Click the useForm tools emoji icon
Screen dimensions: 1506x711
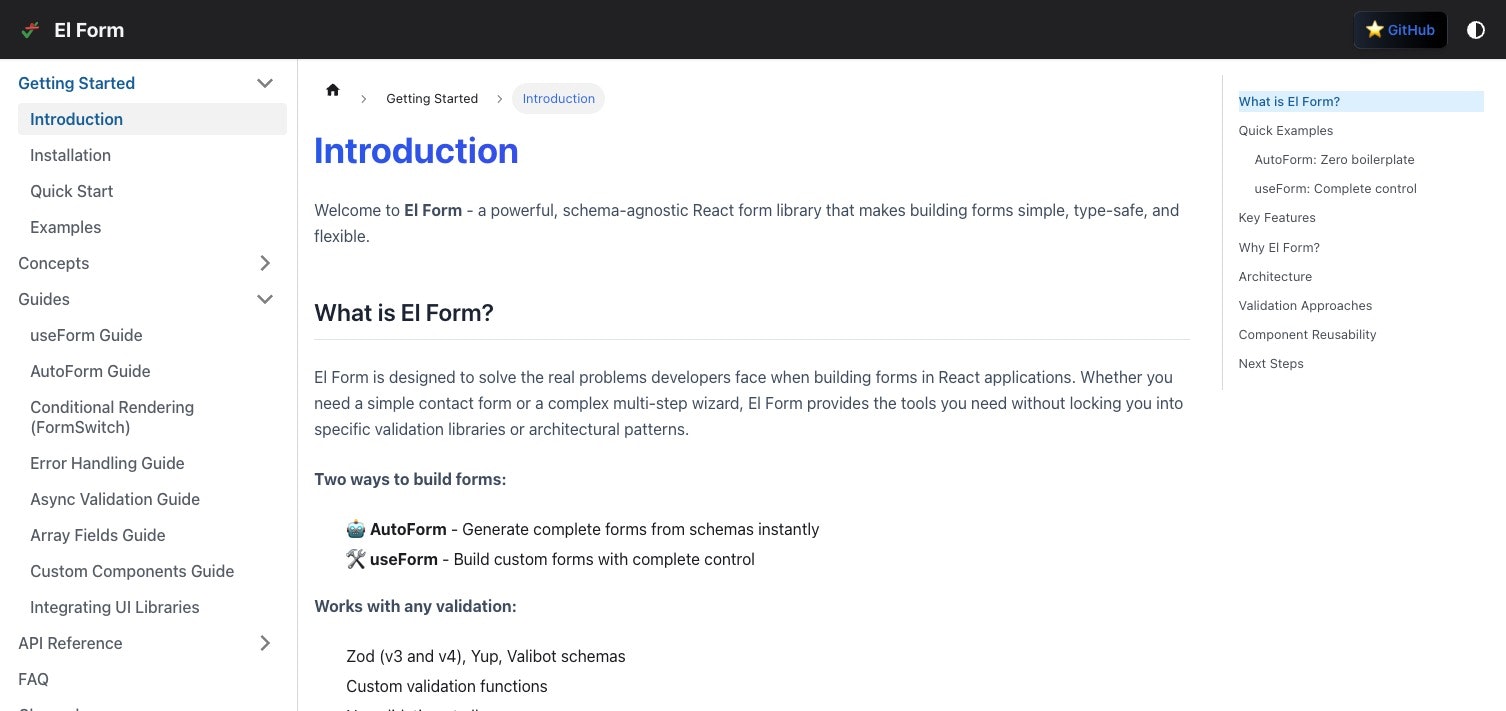click(356, 558)
